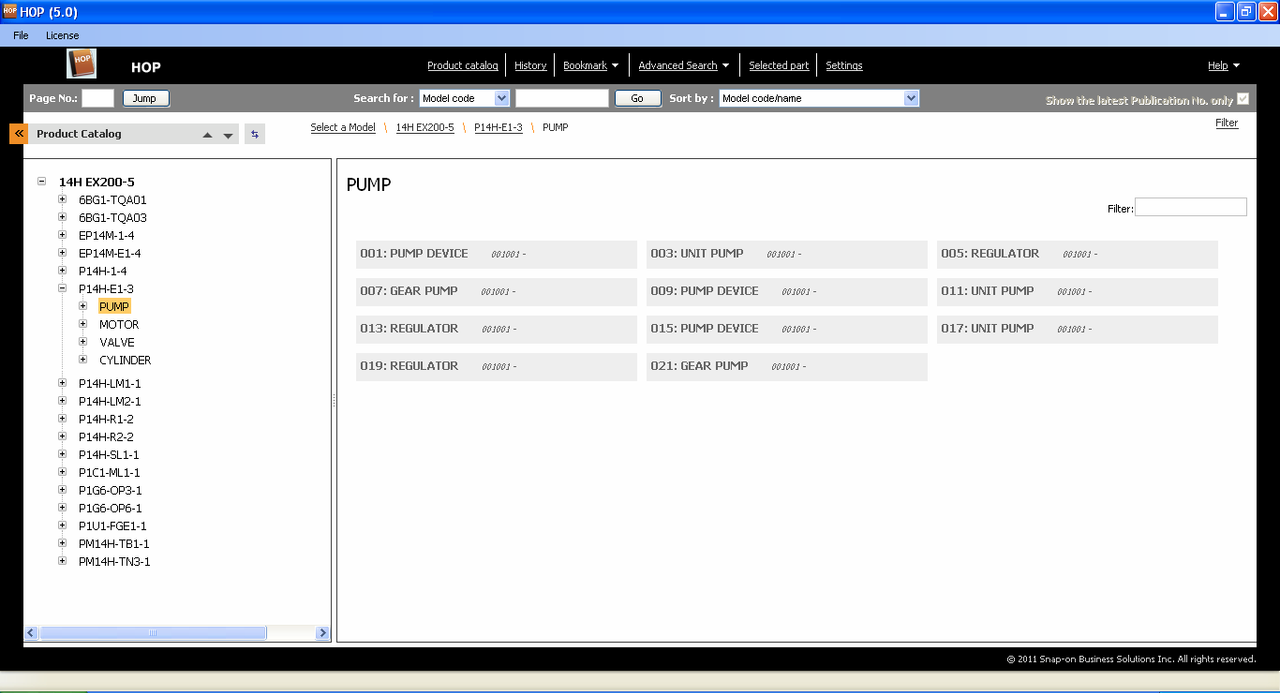Open the Help dropdown menu

1223,66
